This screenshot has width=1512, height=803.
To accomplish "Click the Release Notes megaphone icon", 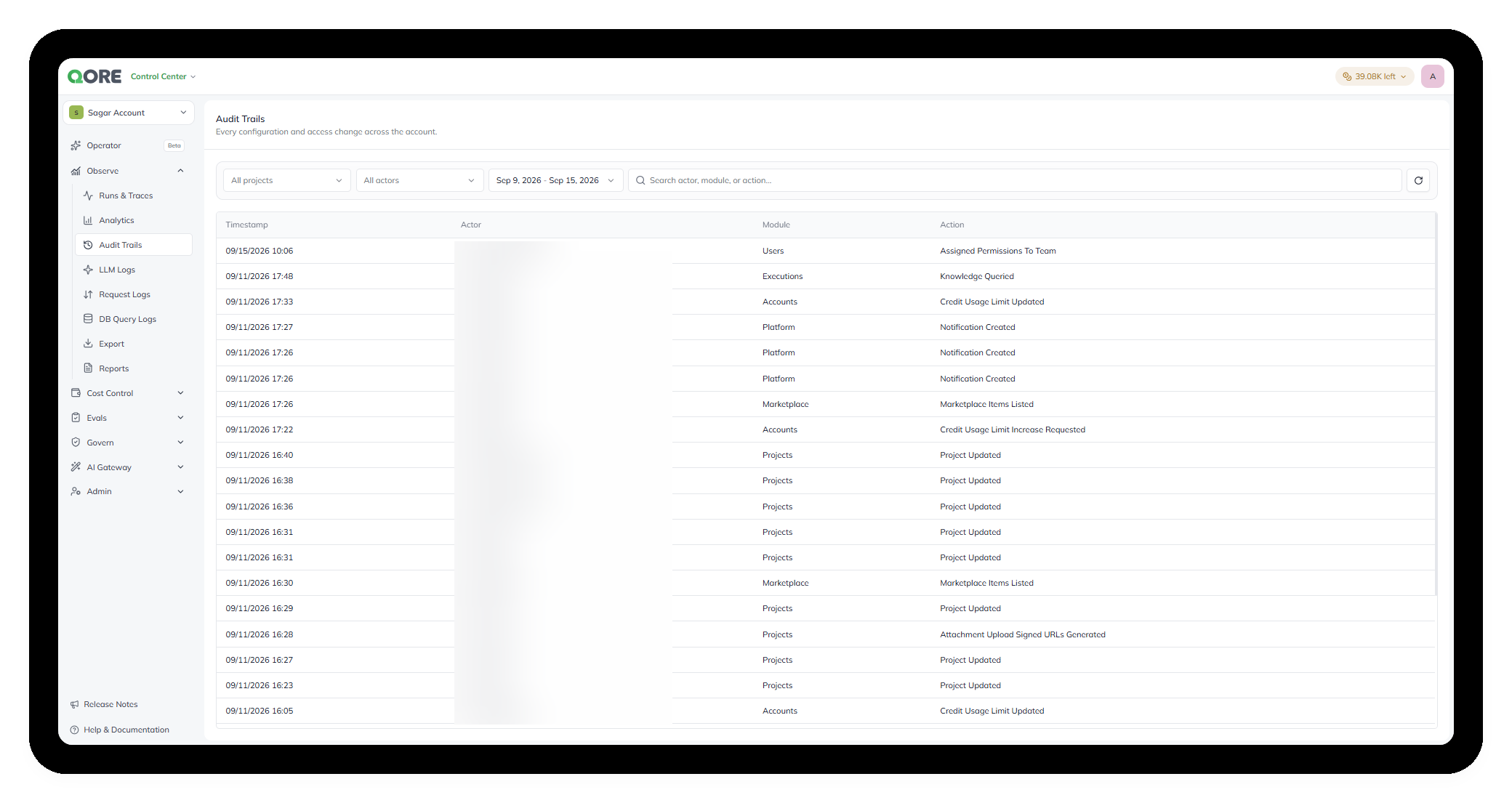I will pyautogui.click(x=74, y=704).
